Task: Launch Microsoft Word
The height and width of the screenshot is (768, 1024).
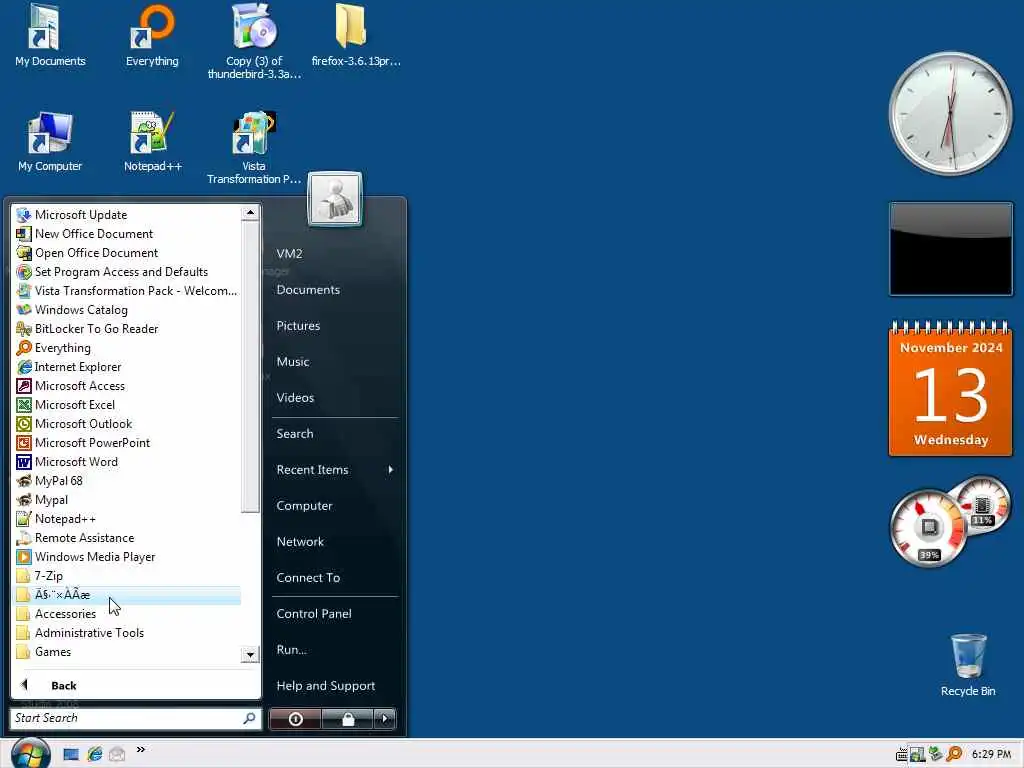Action: point(128,461)
